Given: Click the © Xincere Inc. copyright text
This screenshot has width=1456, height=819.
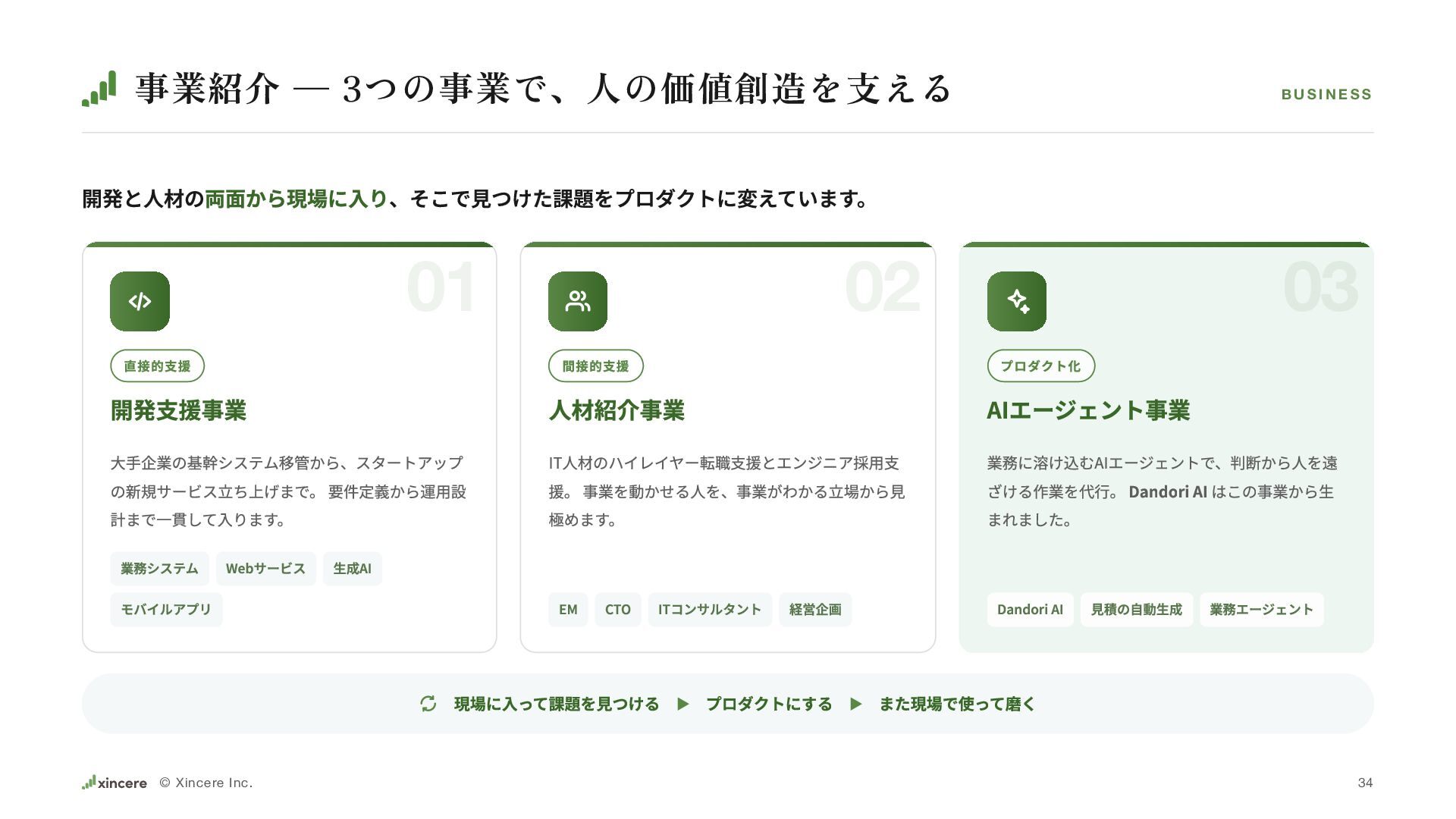Looking at the screenshot, I should (x=206, y=783).
